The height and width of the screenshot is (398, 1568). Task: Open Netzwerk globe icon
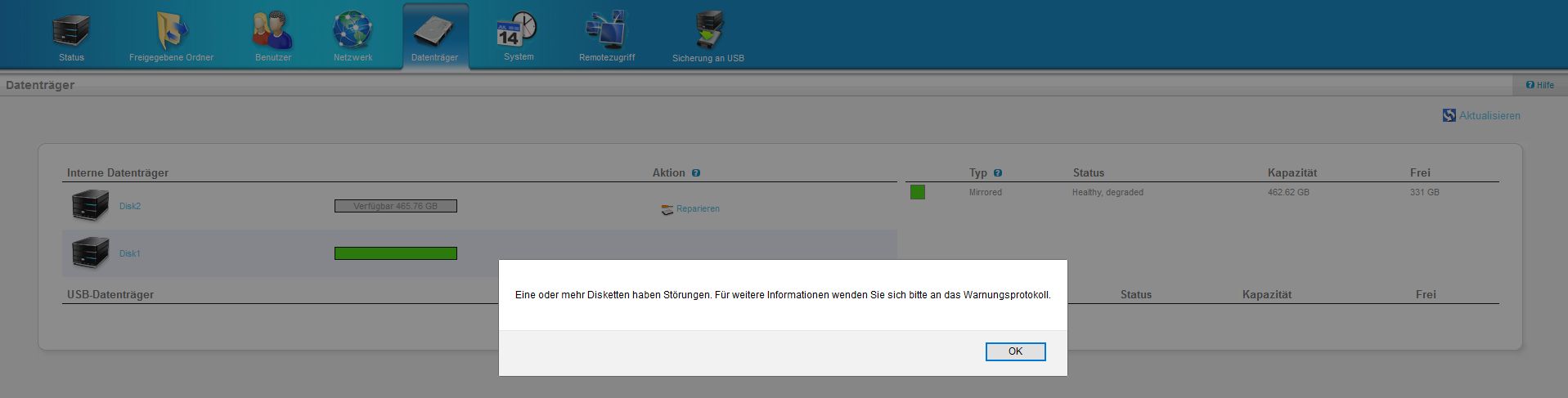(x=353, y=33)
